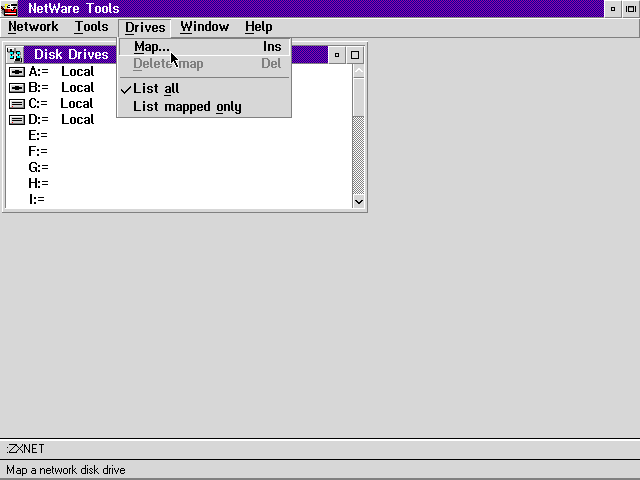
Task: Click the NetWare Tools restore button
Action: pos(631,9)
